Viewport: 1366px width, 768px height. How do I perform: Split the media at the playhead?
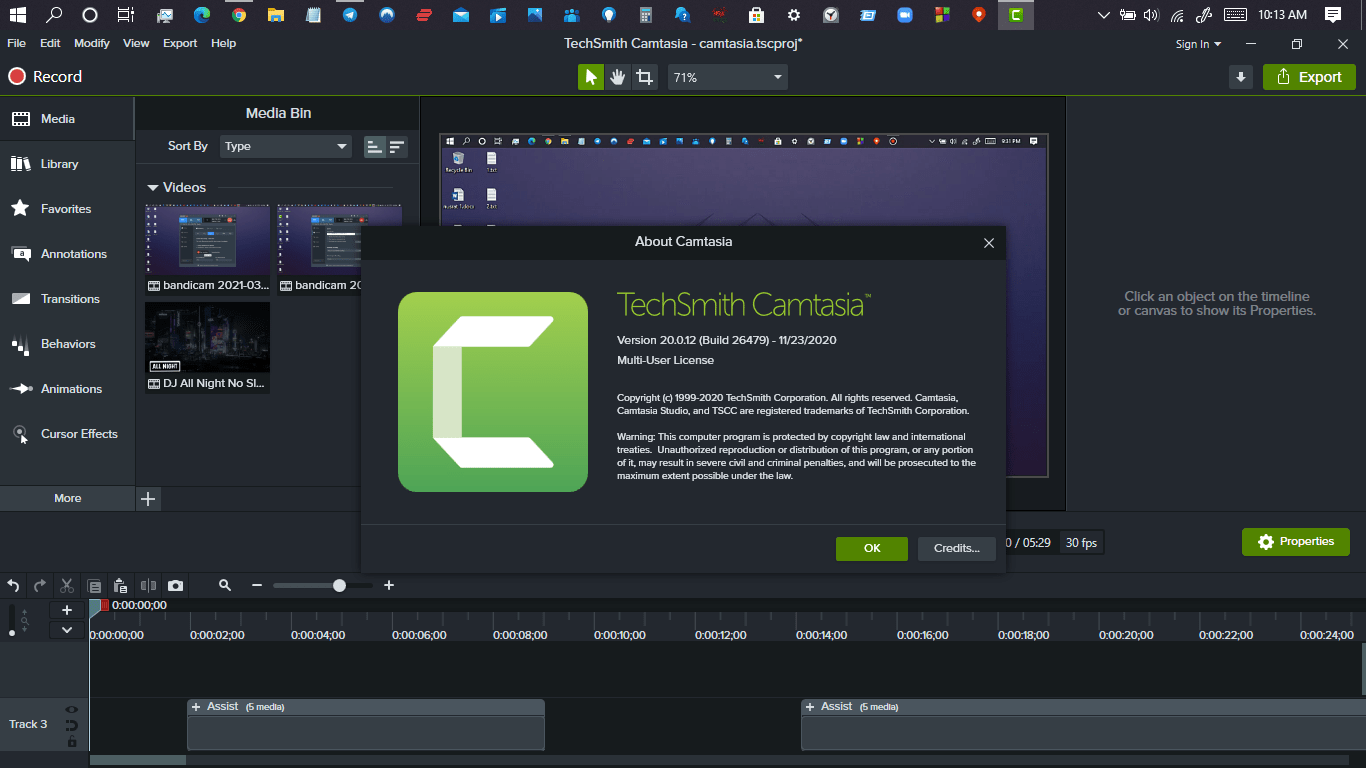[148, 586]
